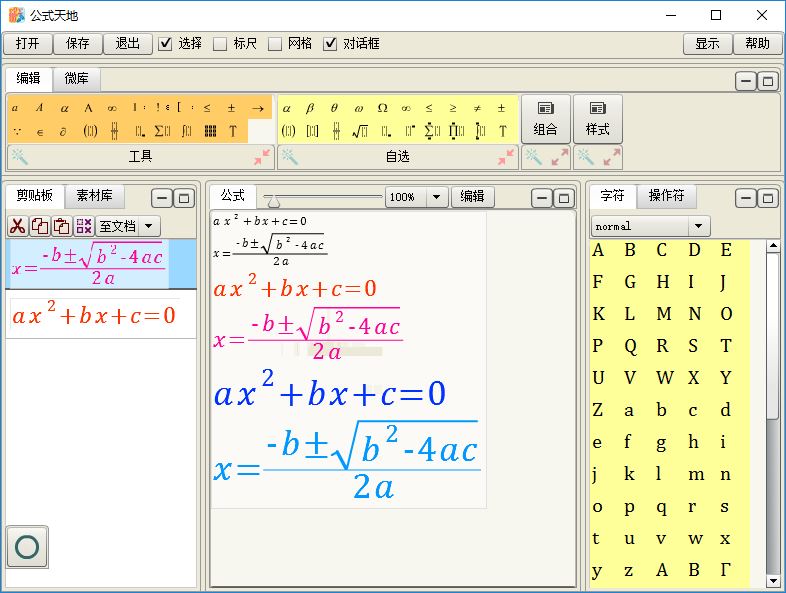786x593 pixels.
Task: Click the character list scrollbar down arrow
Action: (x=772, y=581)
